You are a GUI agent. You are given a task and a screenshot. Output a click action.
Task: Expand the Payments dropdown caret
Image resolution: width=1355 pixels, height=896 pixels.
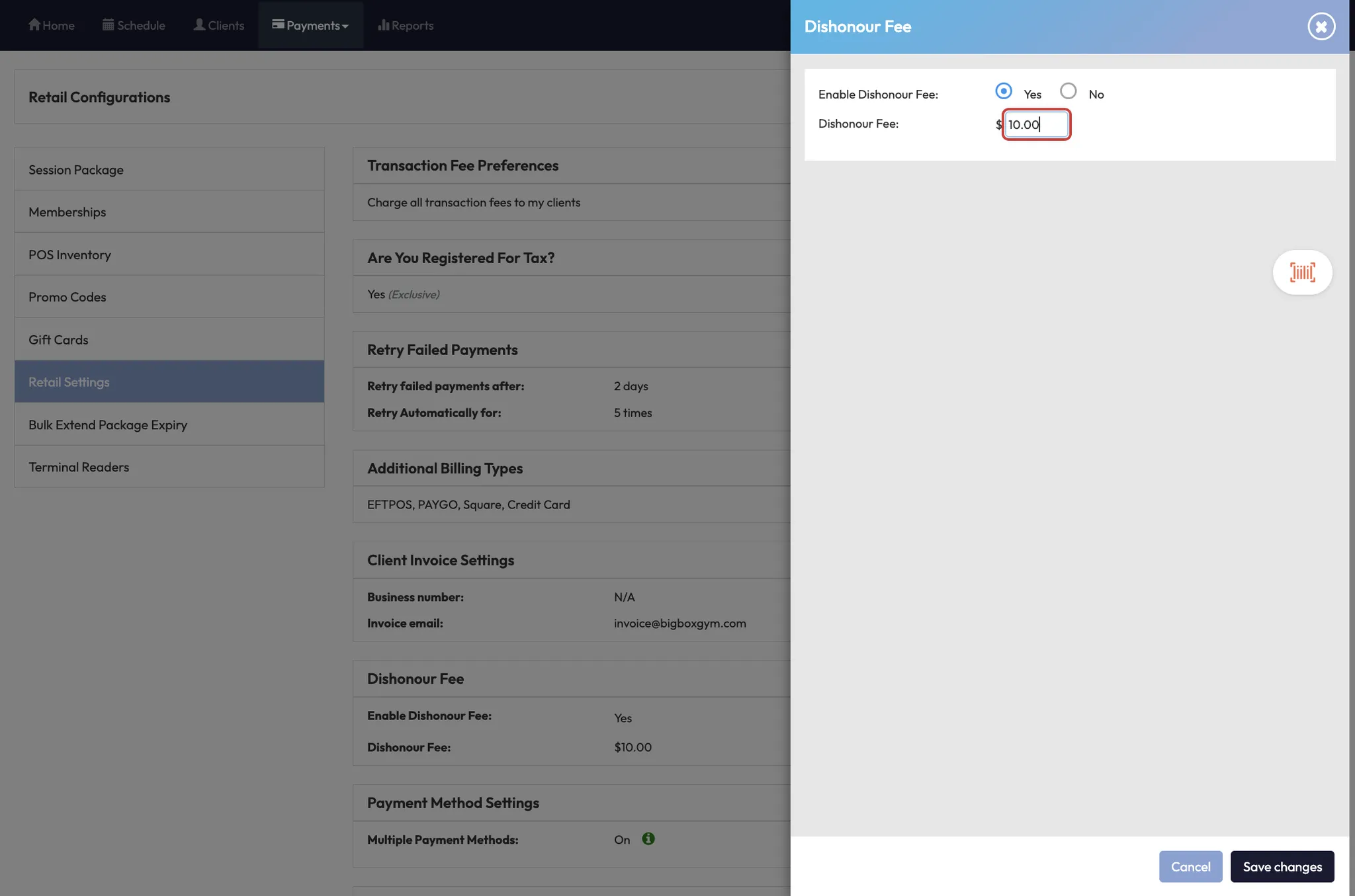(x=345, y=26)
